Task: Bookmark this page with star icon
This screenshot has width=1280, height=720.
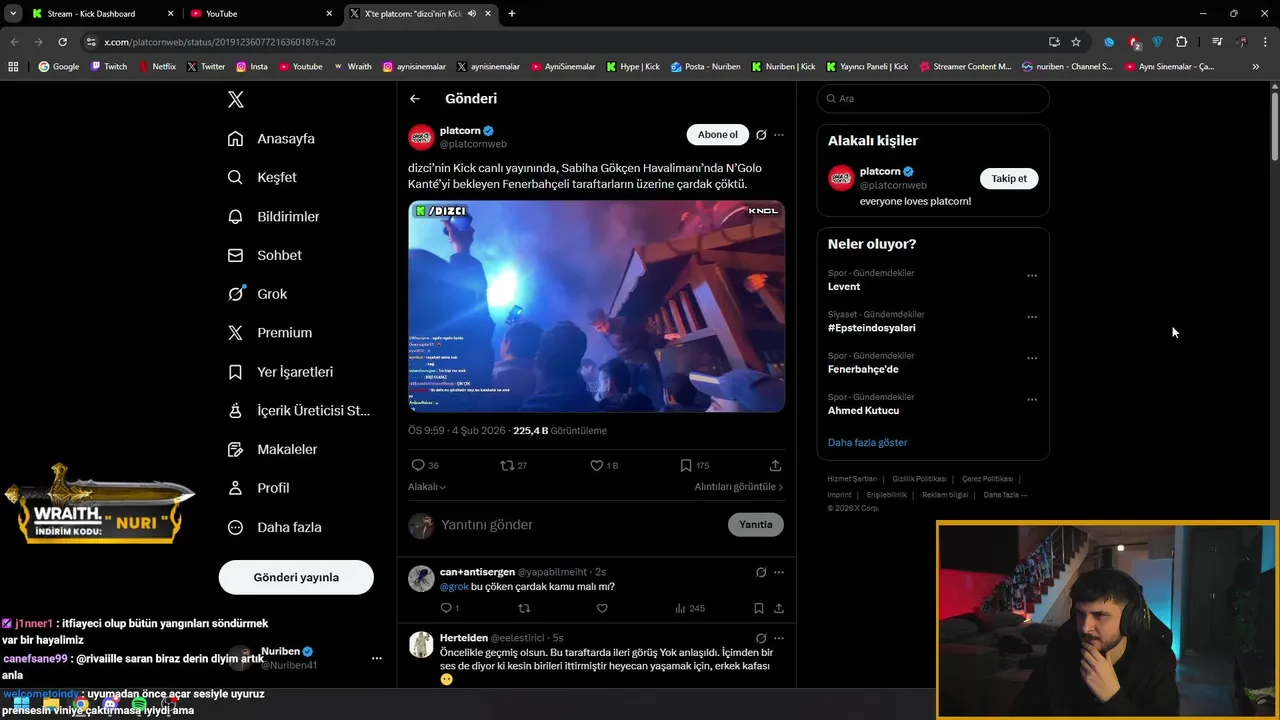Action: [x=1076, y=42]
